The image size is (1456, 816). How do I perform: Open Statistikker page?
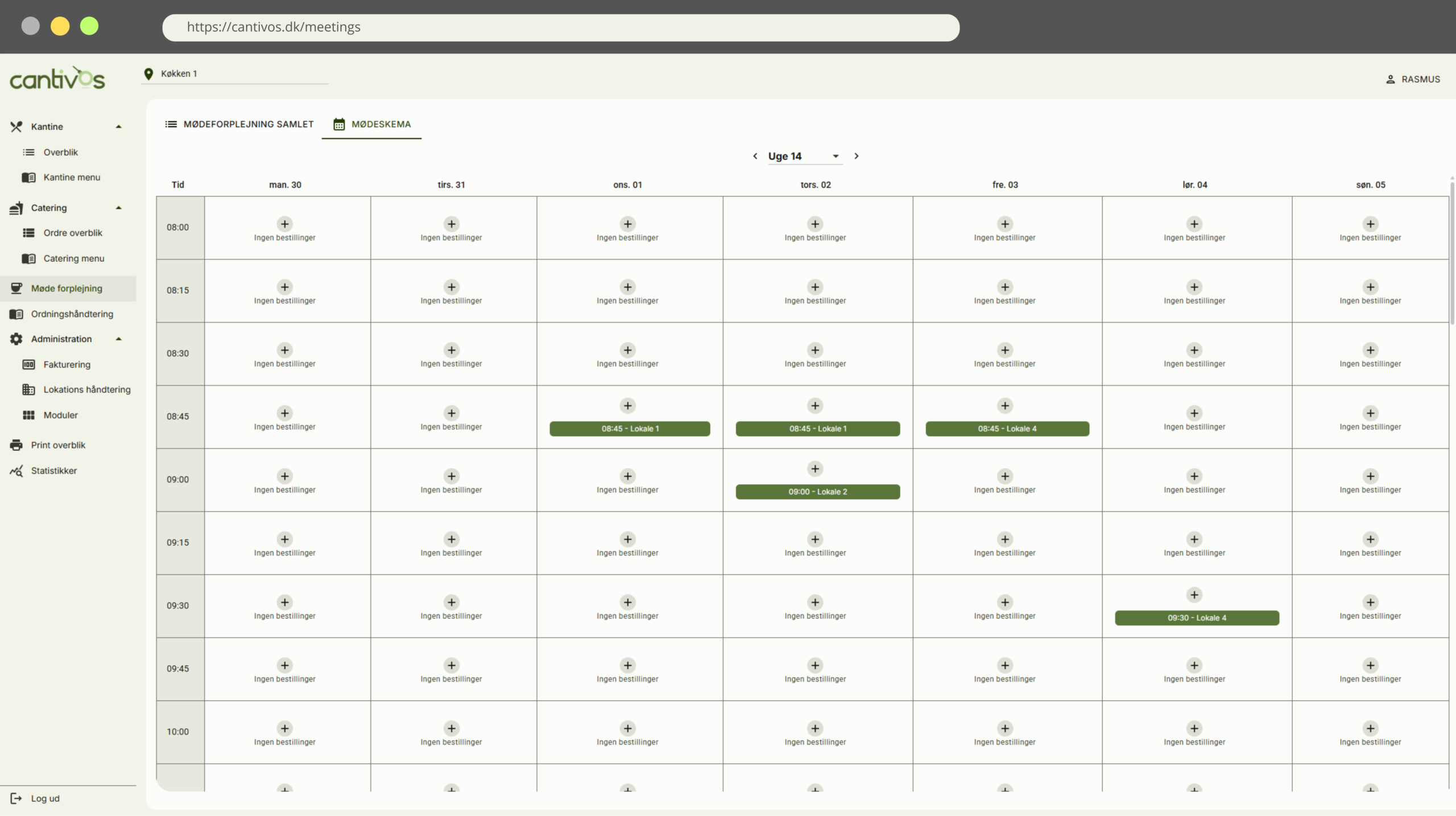click(x=53, y=471)
